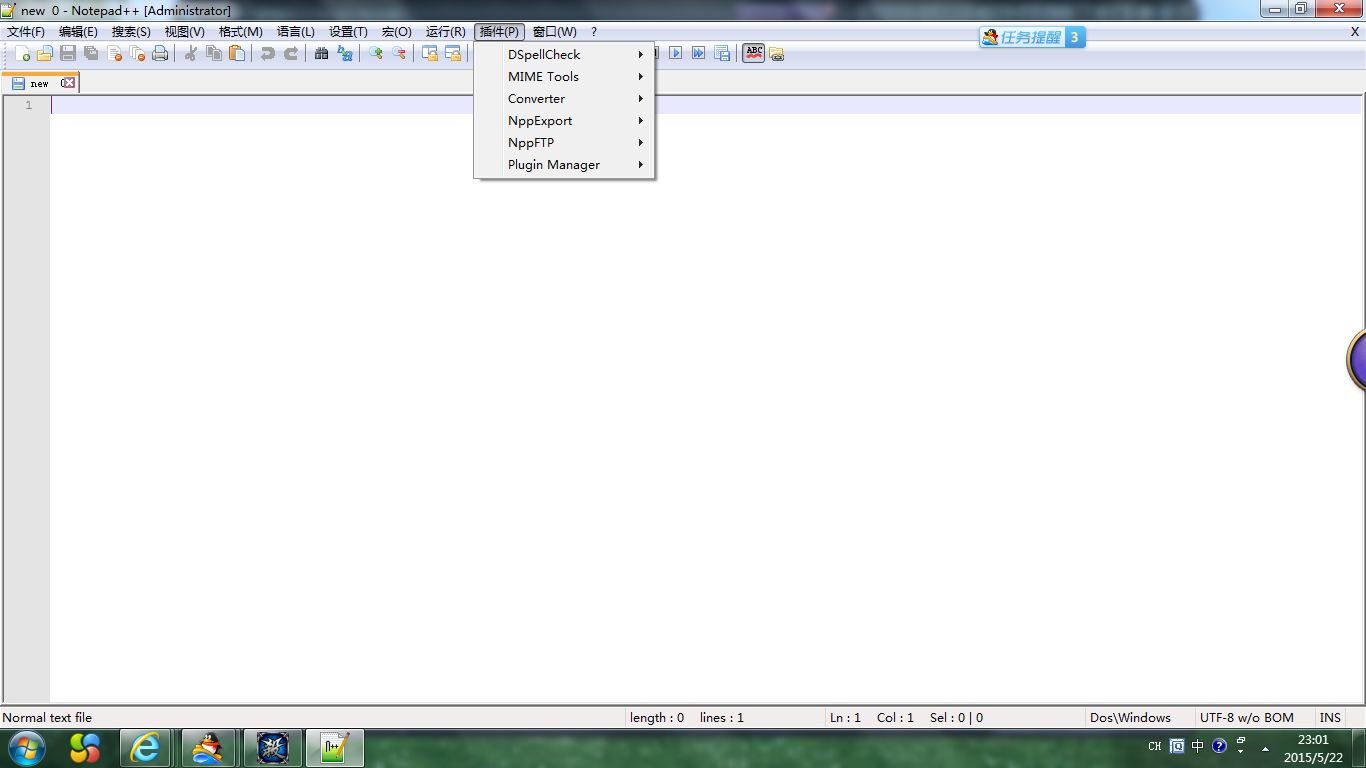Open the 视图(V) menu
The image size is (1366, 768).
[184, 32]
